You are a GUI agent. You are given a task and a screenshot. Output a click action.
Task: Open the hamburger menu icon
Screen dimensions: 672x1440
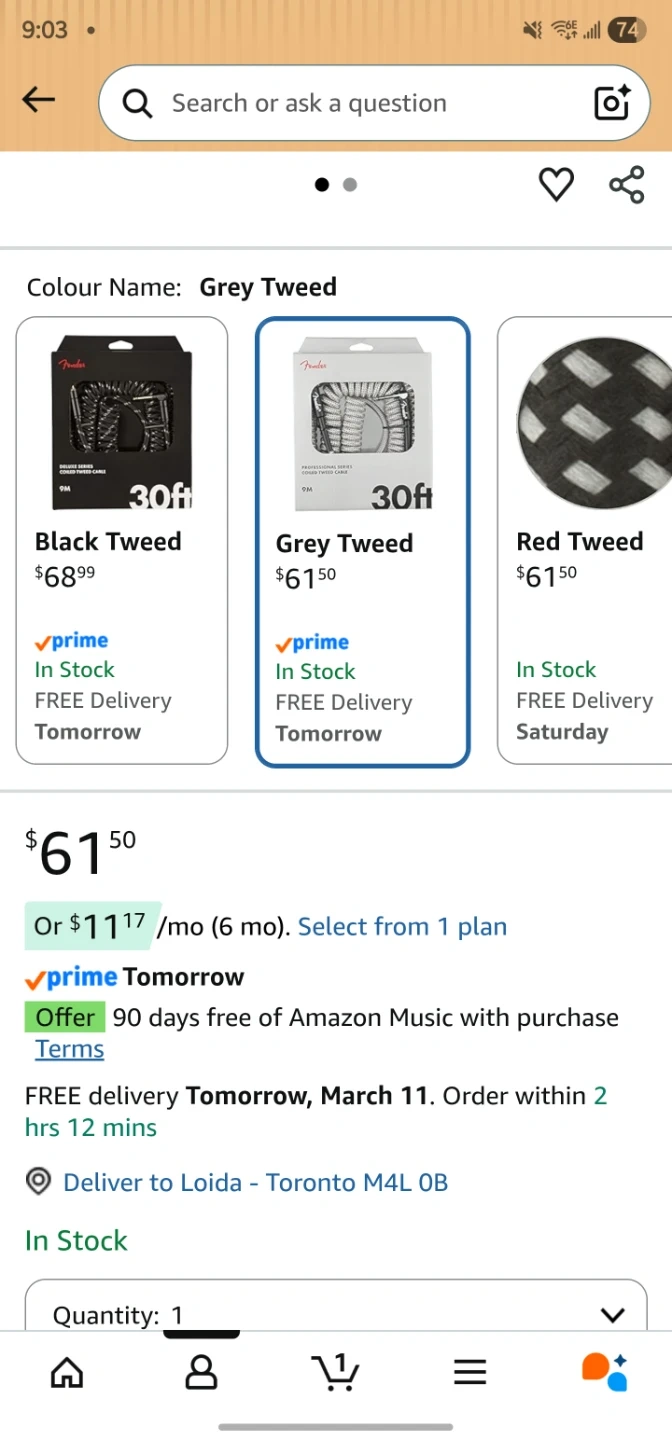click(470, 1373)
